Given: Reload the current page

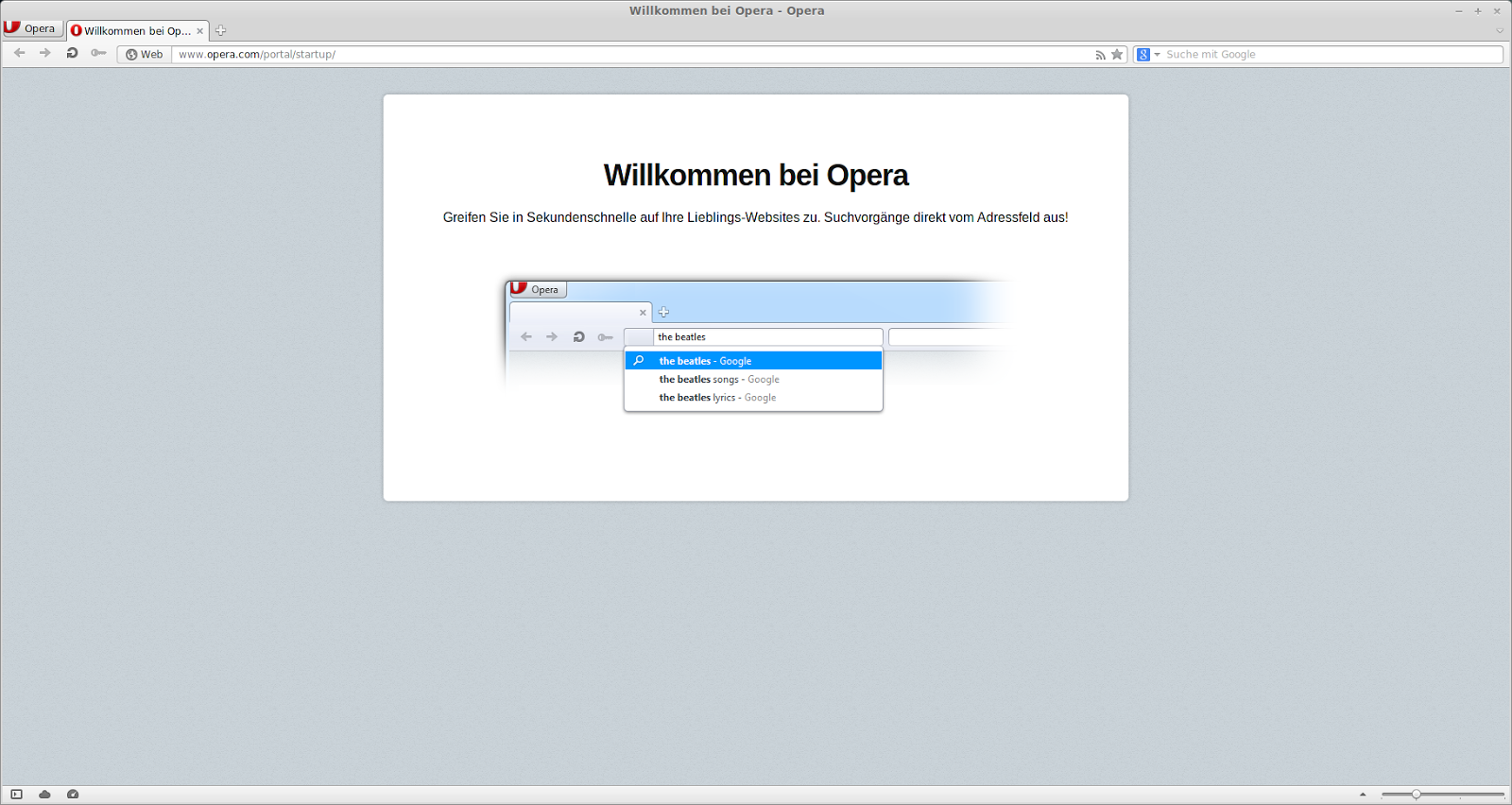Looking at the screenshot, I should pos(72,54).
